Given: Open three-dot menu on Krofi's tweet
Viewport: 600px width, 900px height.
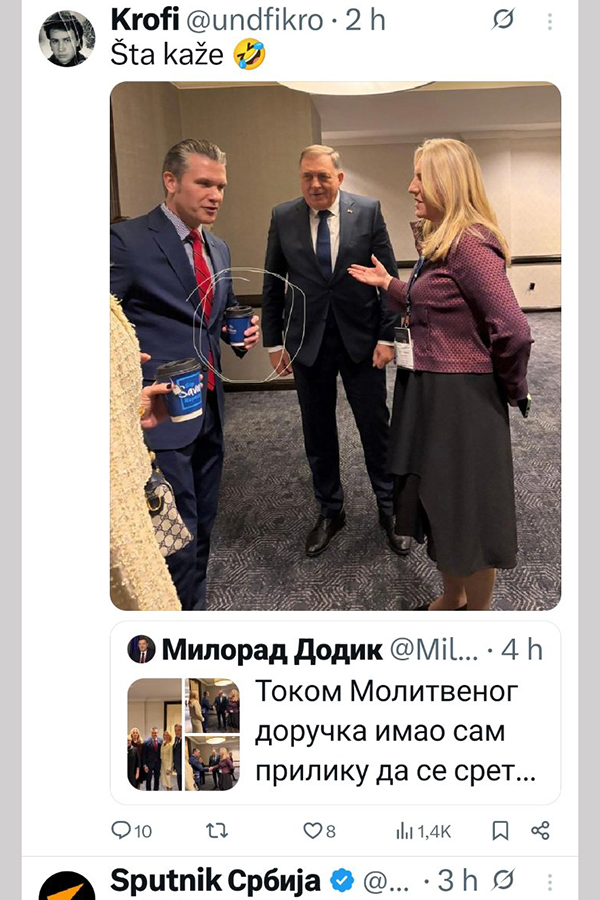Looking at the screenshot, I should [549, 21].
